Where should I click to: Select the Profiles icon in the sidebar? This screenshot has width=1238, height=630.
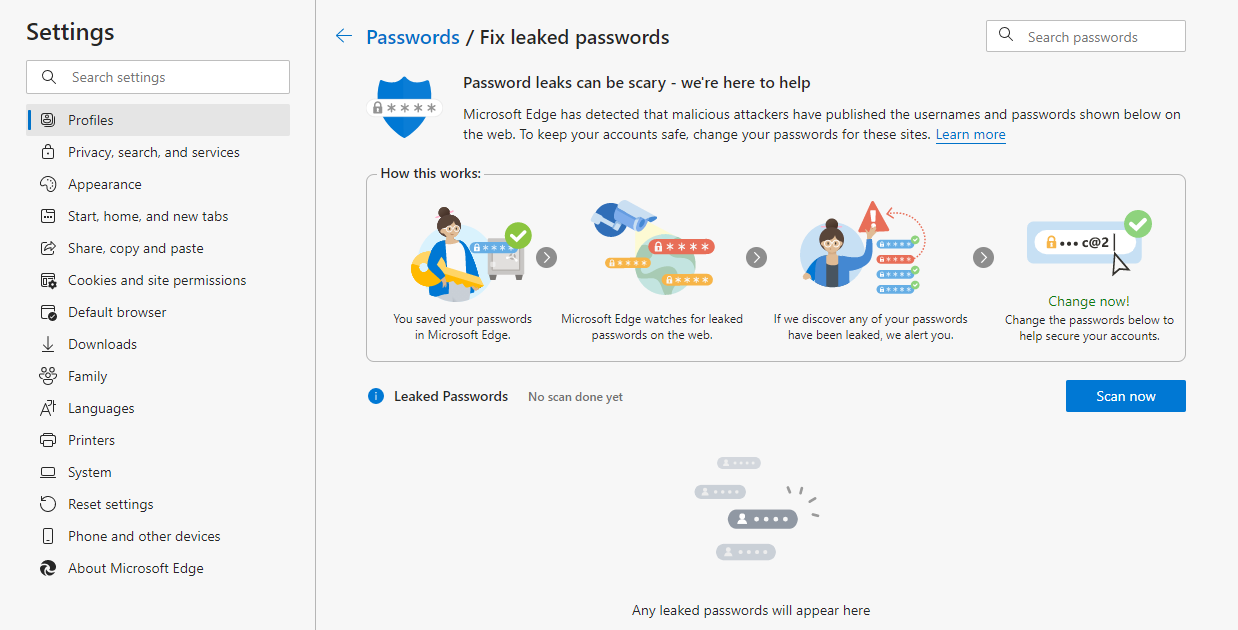48,119
